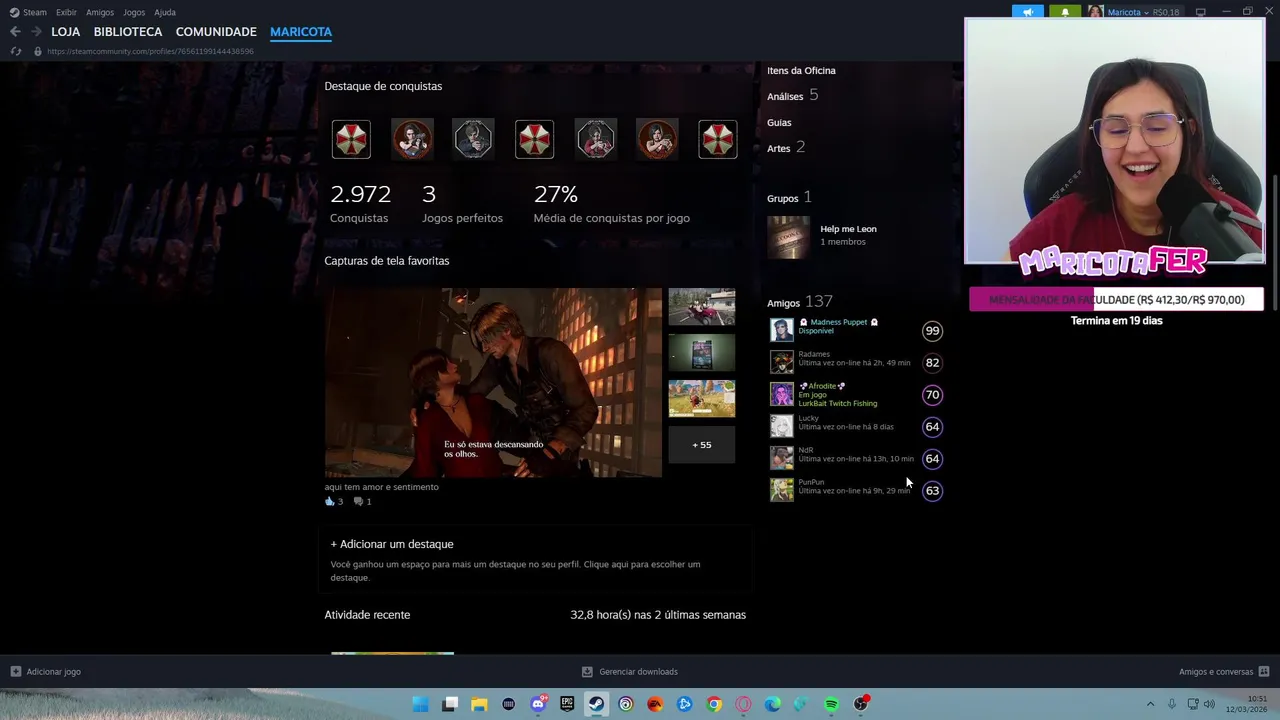Click the Help me Leon group avatar

(x=788, y=237)
